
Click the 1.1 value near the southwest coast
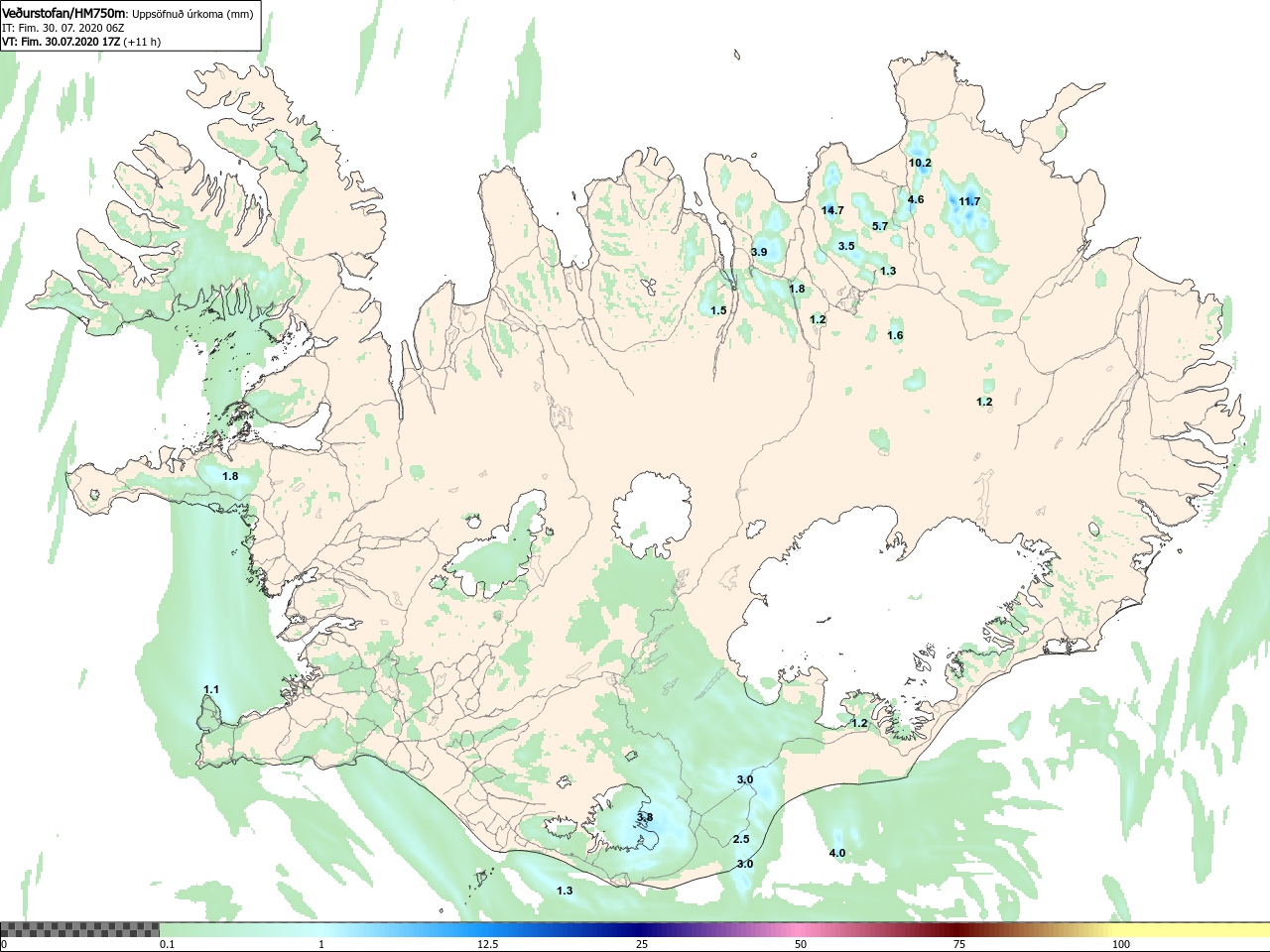[211, 689]
